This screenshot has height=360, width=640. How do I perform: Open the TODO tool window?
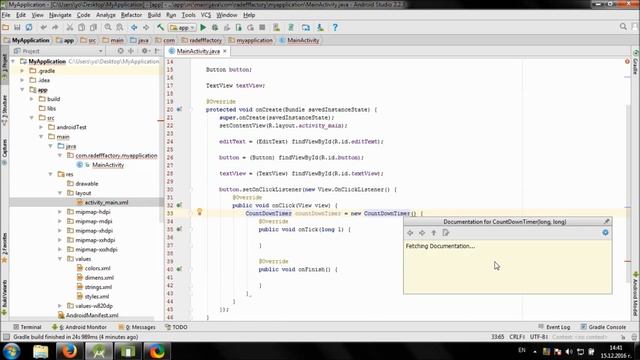(x=176, y=327)
